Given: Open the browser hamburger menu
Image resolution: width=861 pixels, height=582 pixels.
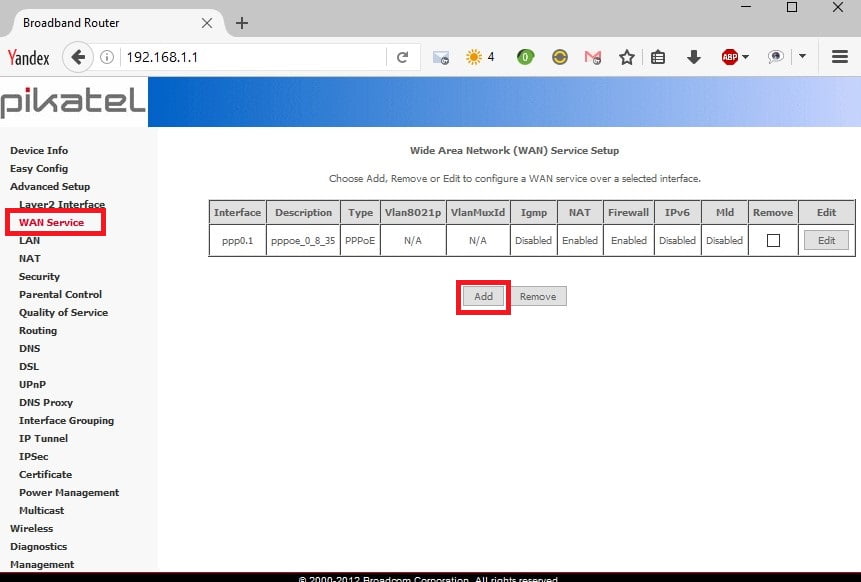Looking at the screenshot, I should pyautogui.click(x=840, y=57).
